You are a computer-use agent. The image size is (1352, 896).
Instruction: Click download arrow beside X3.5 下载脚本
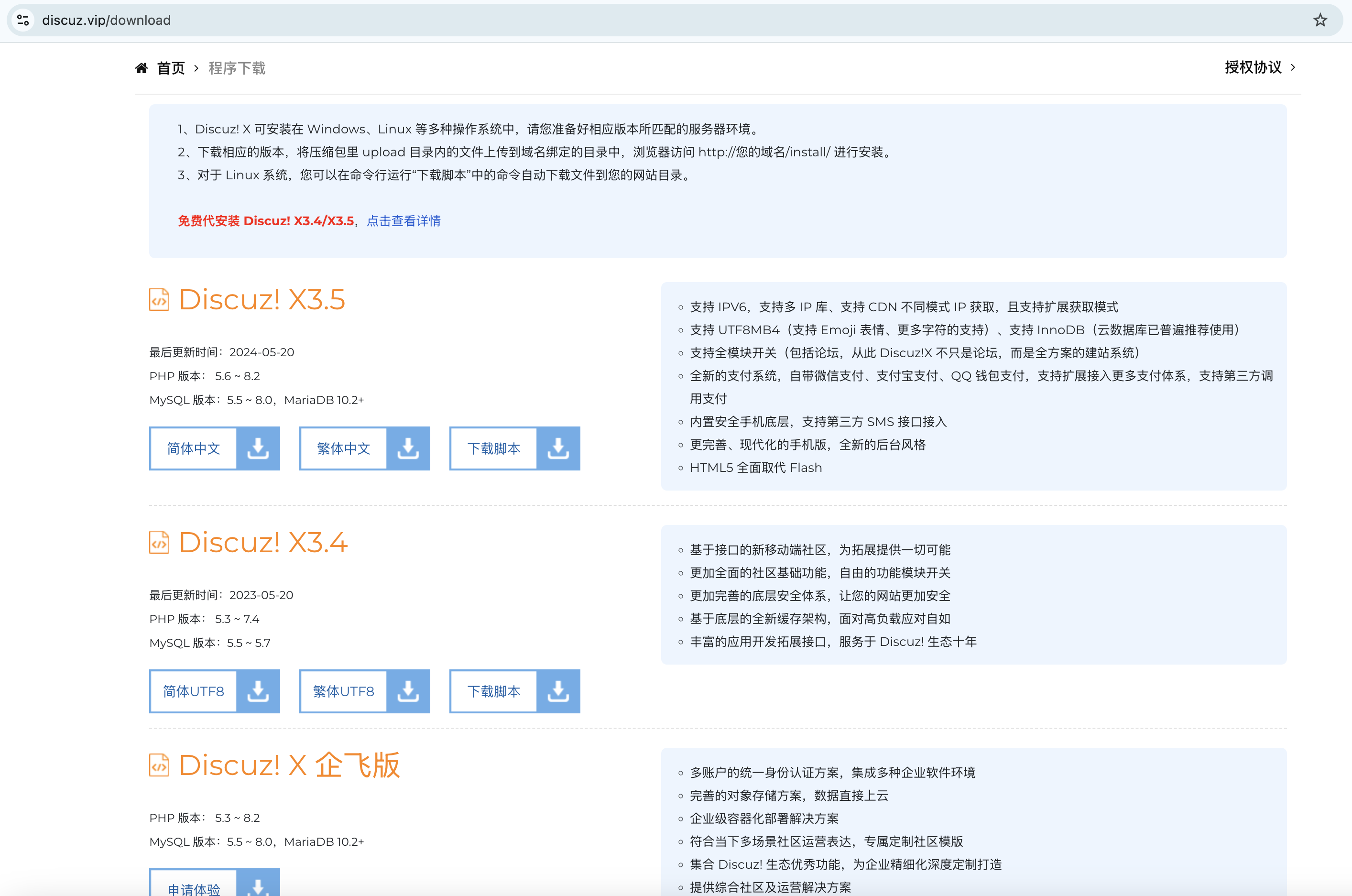[558, 448]
